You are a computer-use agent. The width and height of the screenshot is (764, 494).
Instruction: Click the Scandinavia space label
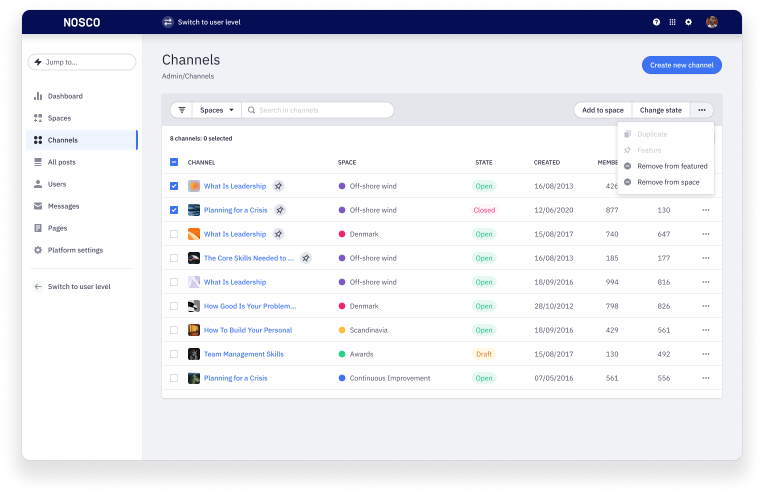click(x=368, y=330)
